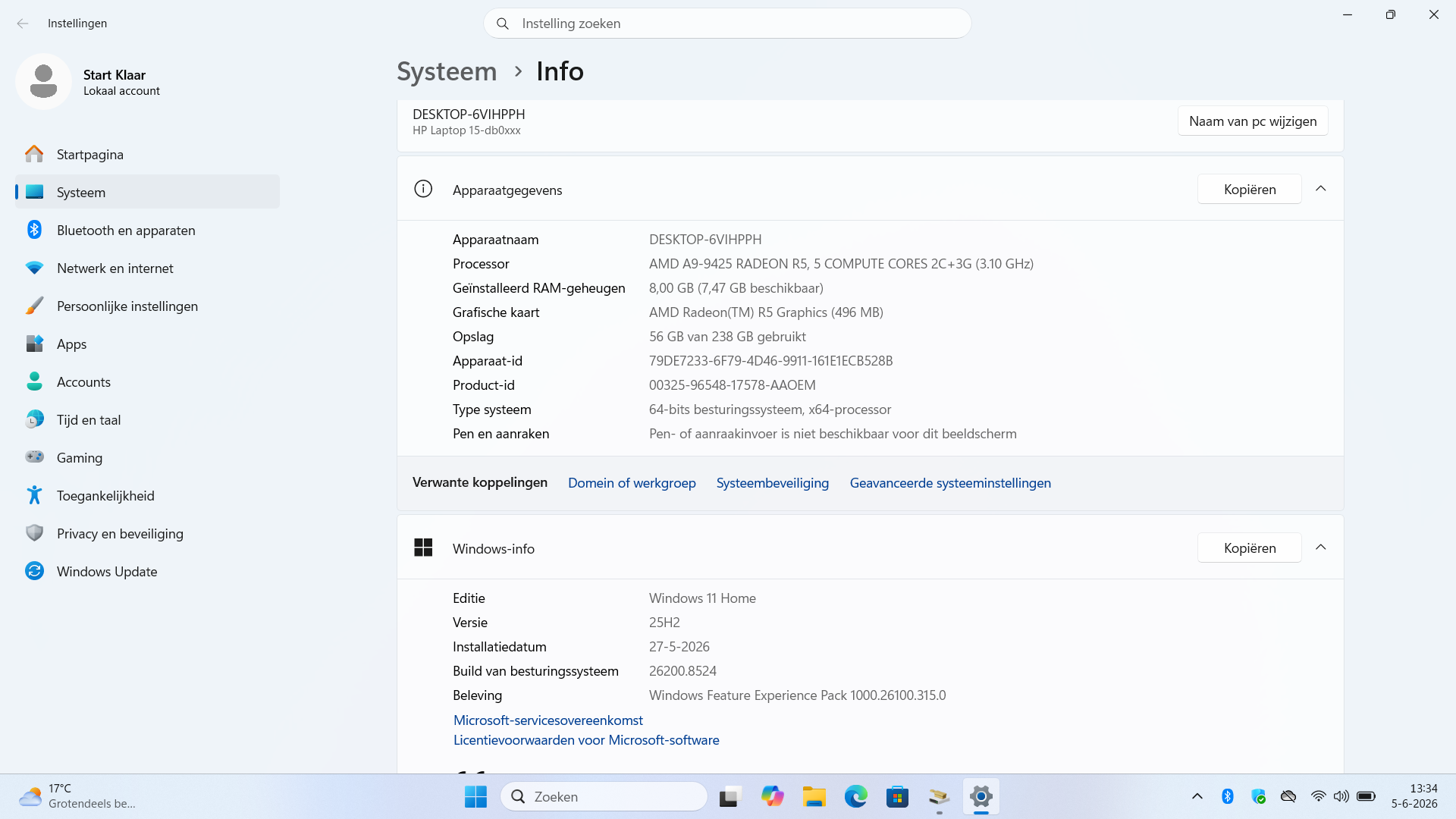The image size is (1456, 819).
Task: Collapse the Apparaatgegevens section
Action: click(1321, 189)
